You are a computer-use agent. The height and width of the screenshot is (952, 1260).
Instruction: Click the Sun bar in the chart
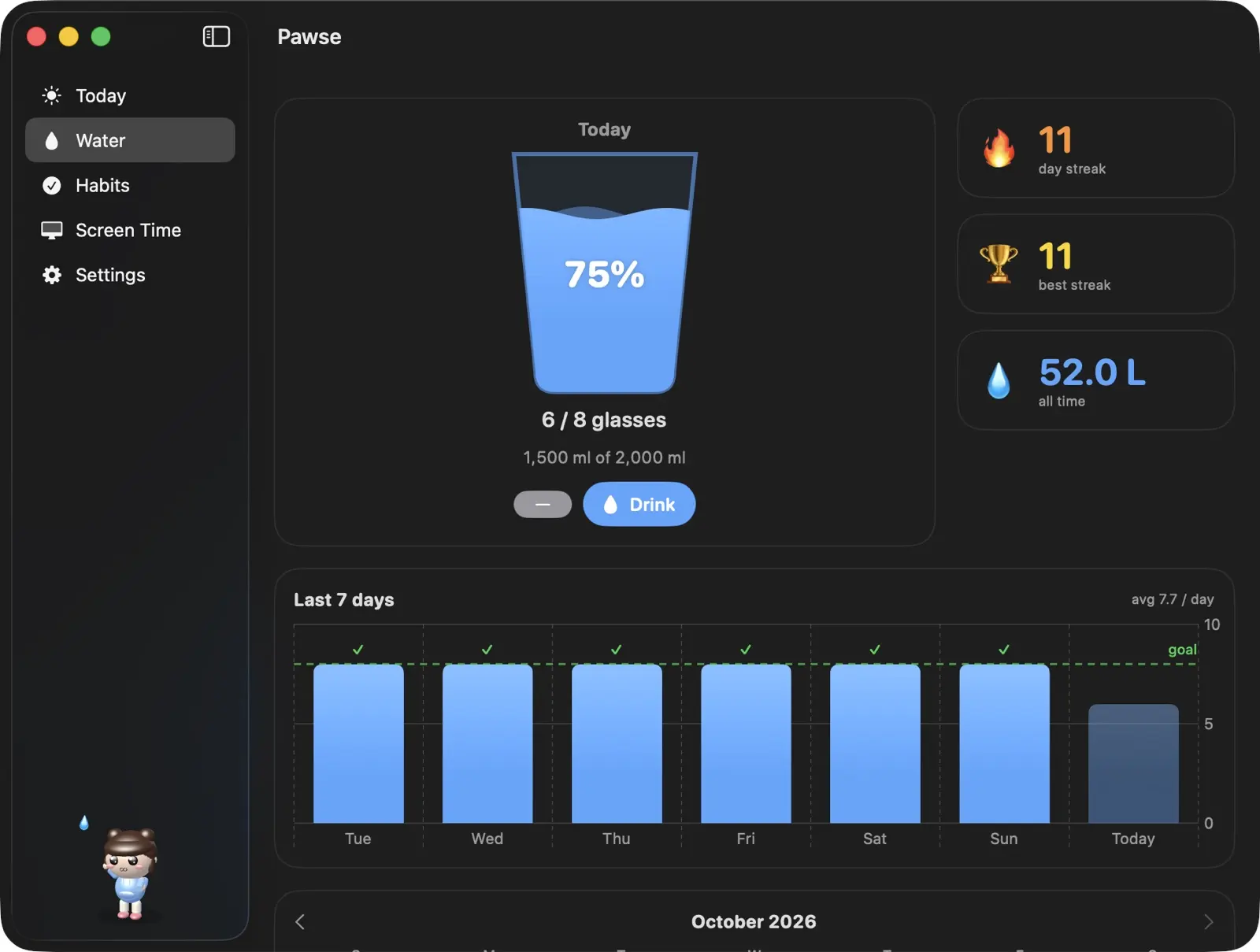(1004, 743)
